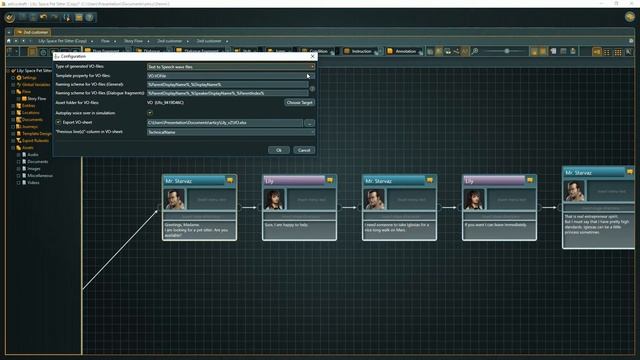The image size is (640, 360).
Task: Click the Flow breadcrumb item
Action: coord(105,41)
